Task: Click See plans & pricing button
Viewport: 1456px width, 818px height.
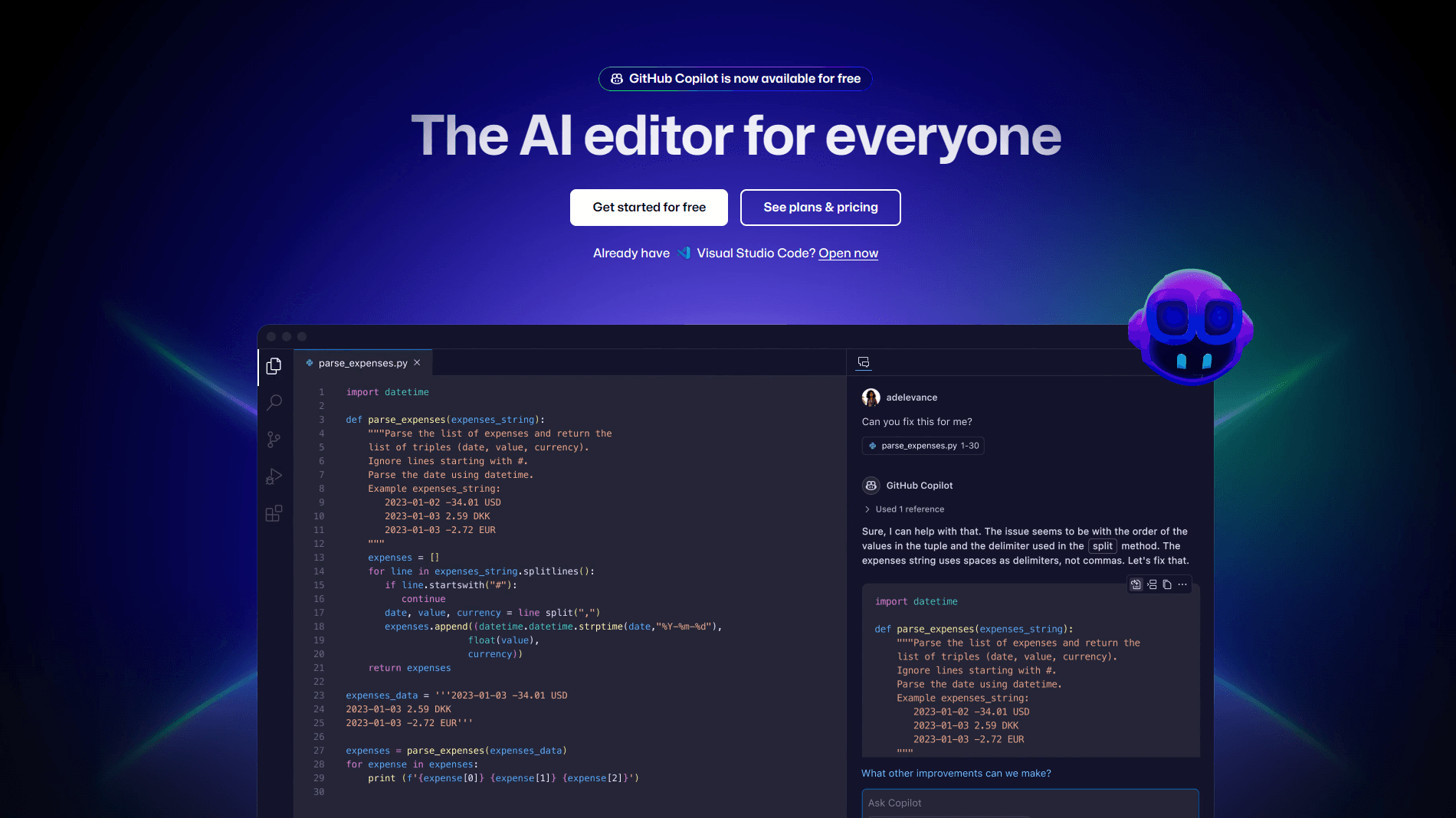Action: click(x=821, y=208)
